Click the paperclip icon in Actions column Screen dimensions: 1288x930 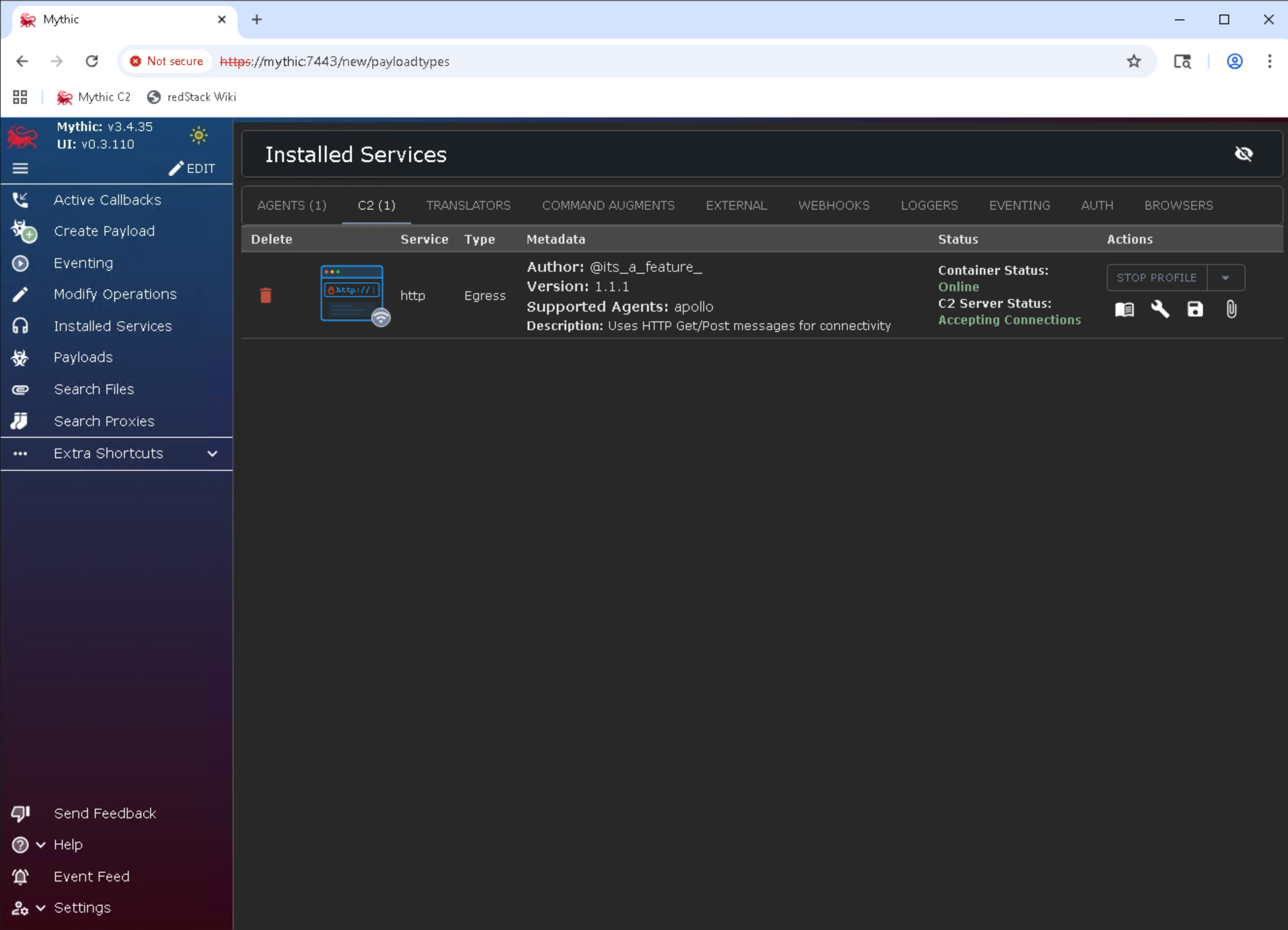pos(1231,309)
